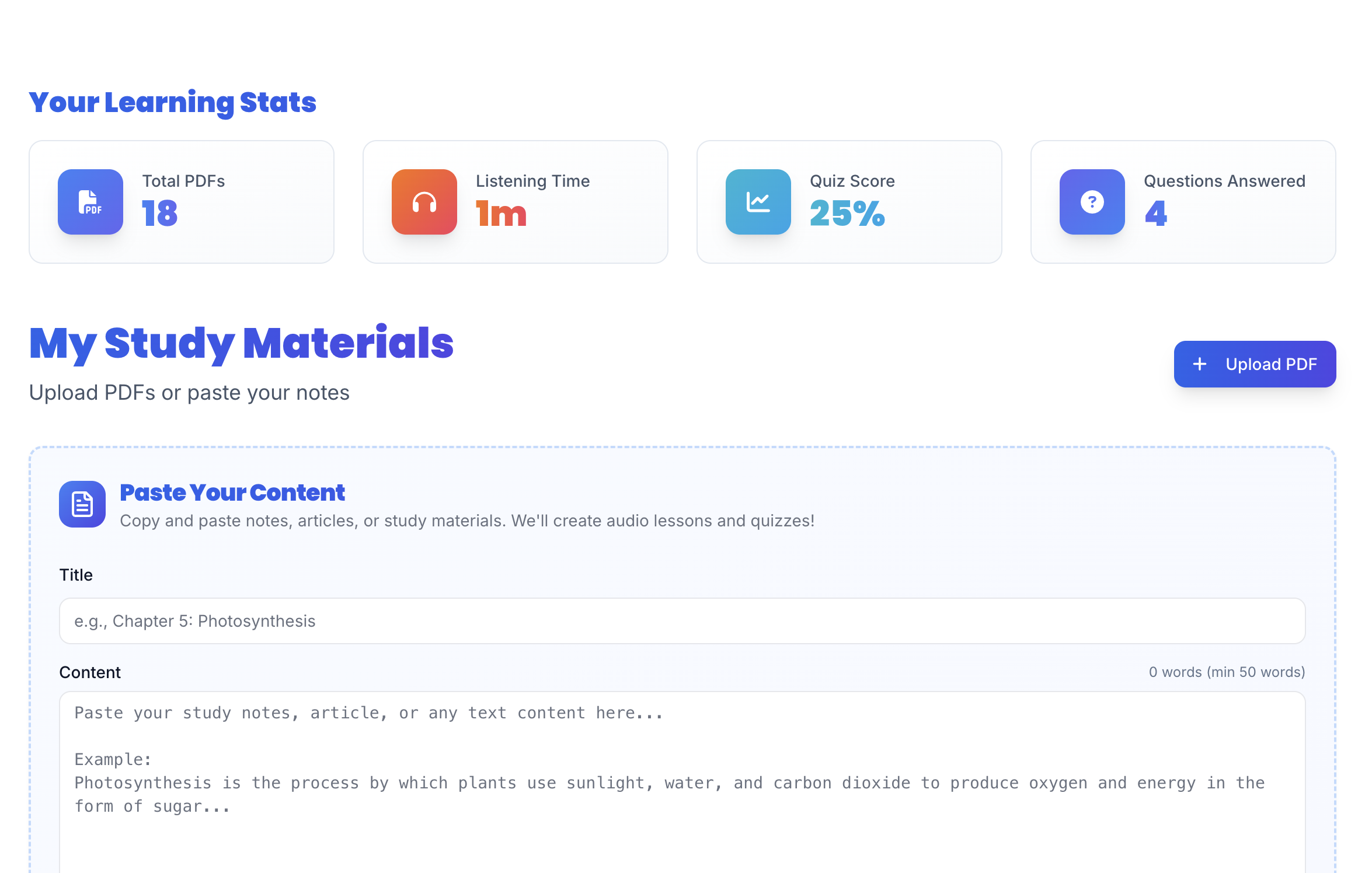Screen dimensions: 1372x873
Task: Click the Content field label
Action: (90, 672)
